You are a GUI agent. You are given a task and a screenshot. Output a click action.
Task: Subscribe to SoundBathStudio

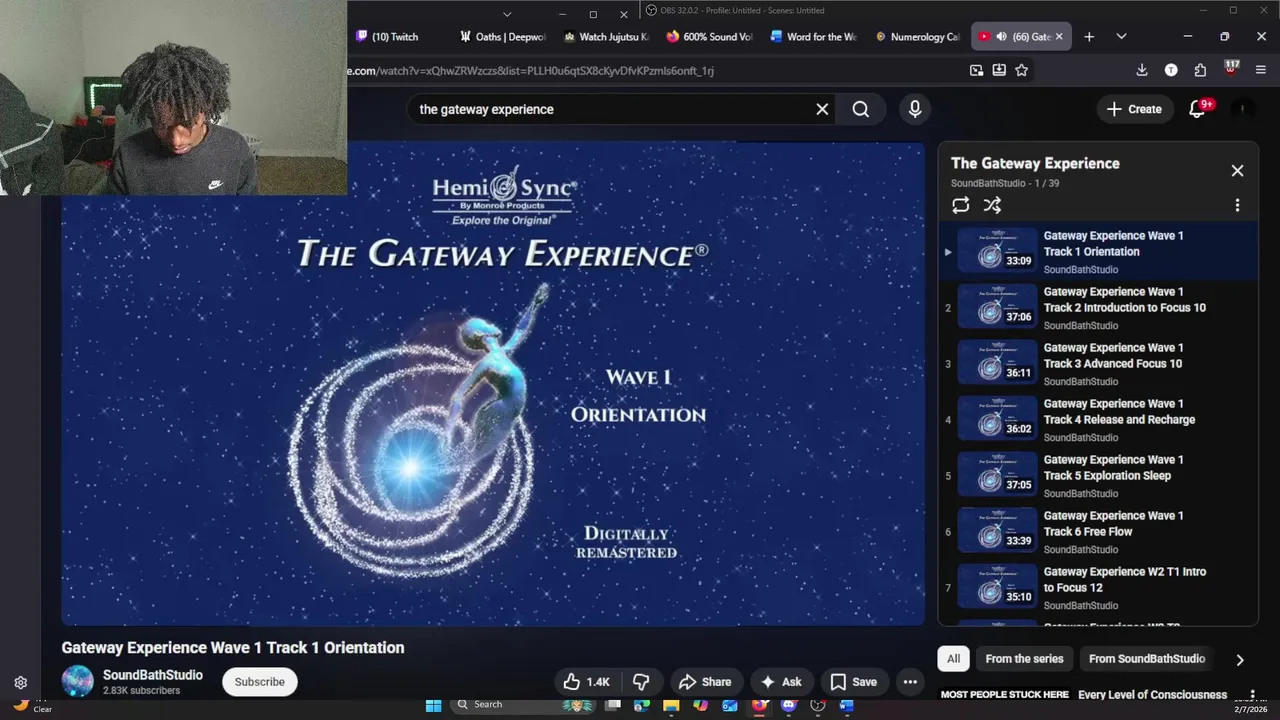pyautogui.click(x=259, y=682)
